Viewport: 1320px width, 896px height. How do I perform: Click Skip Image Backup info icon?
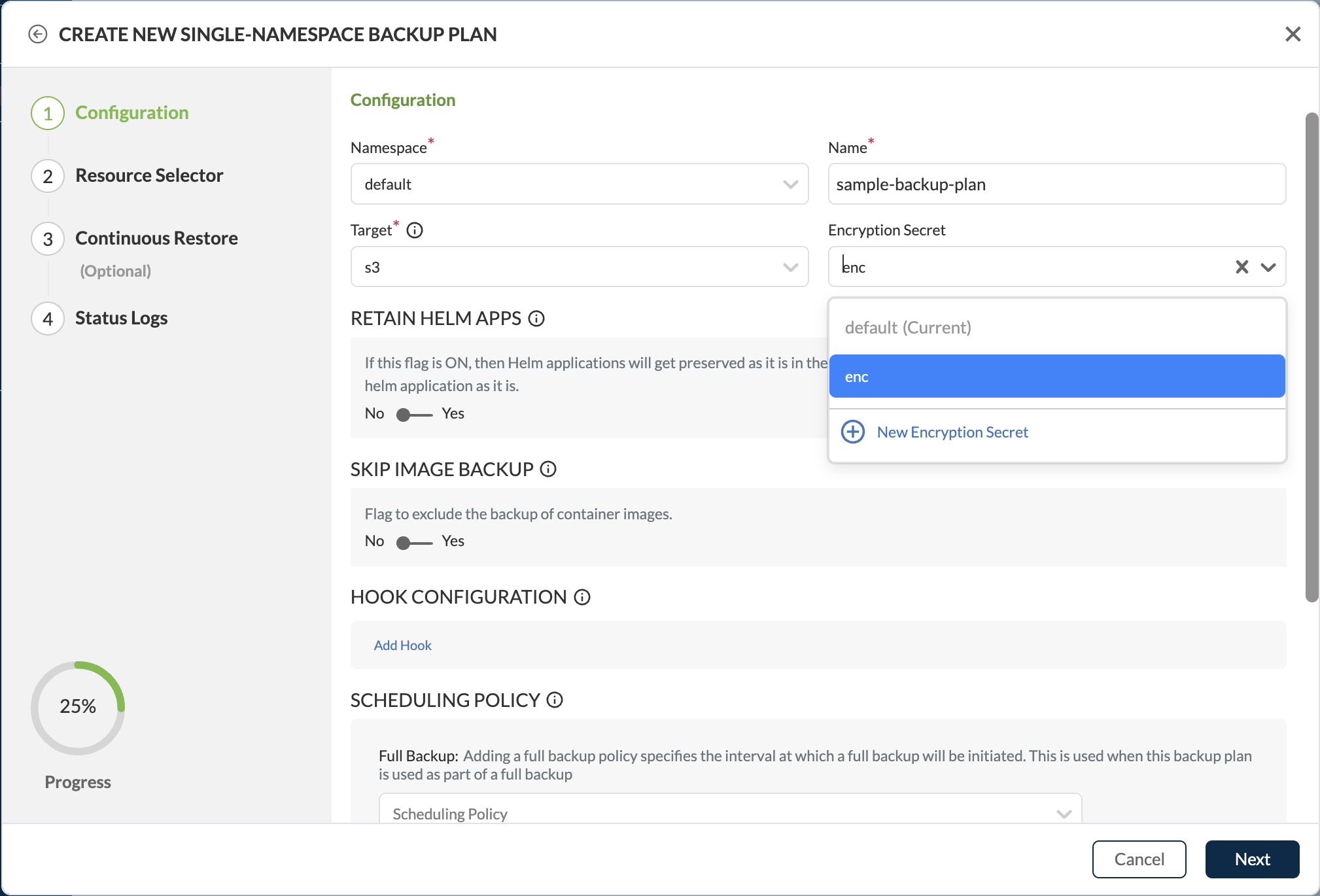[548, 469]
